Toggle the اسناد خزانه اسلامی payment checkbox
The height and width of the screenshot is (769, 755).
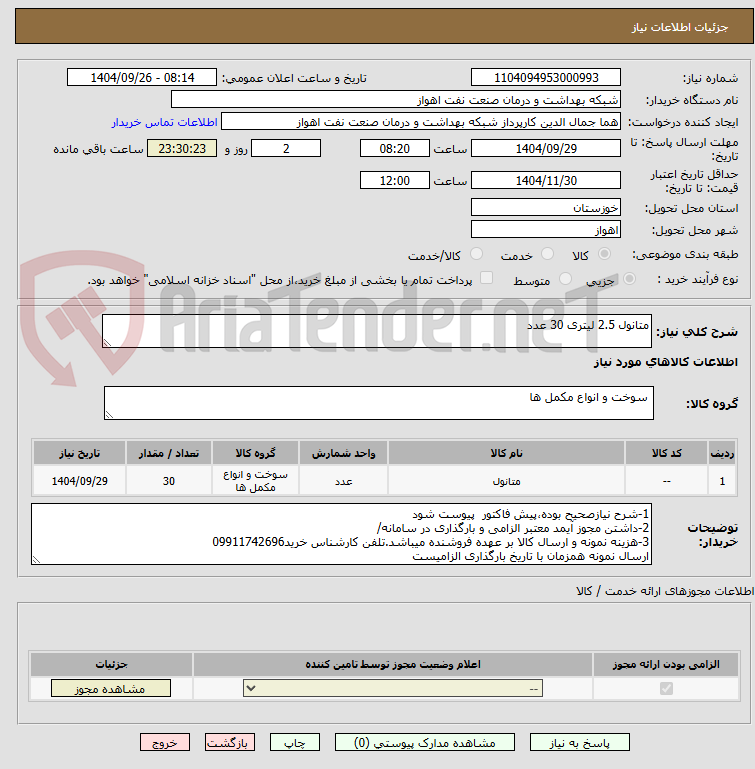coord(486,278)
